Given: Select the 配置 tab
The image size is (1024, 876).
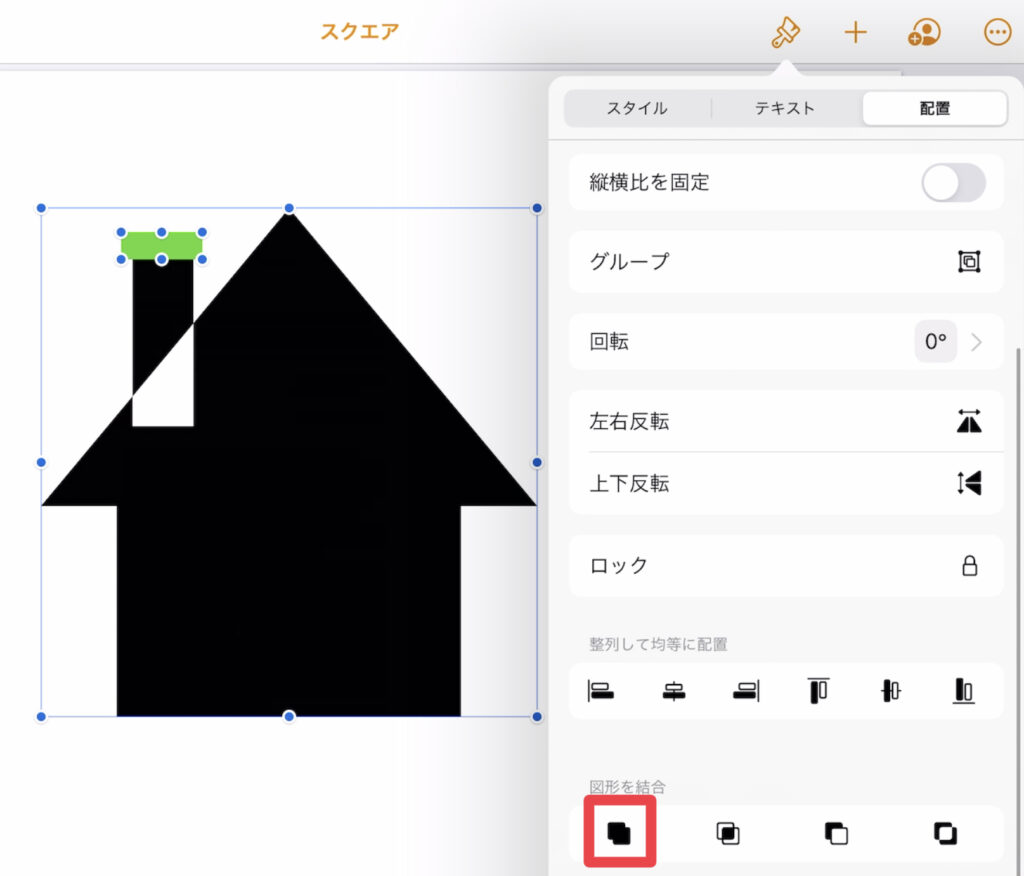Looking at the screenshot, I should tap(935, 108).
